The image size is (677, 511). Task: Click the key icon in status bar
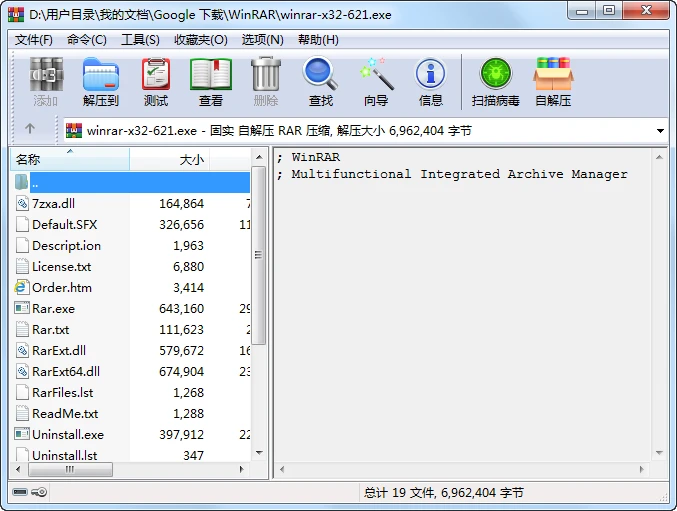point(39,492)
